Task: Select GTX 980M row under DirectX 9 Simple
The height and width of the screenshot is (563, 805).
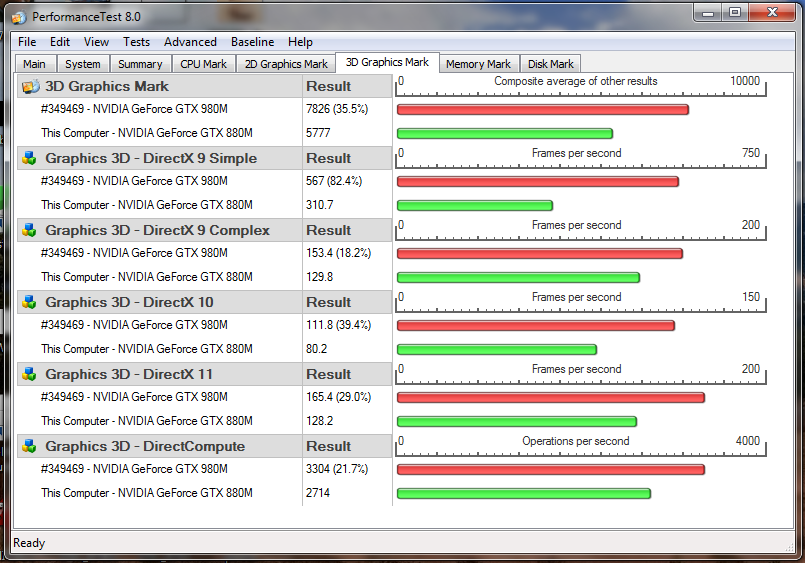Action: (134, 181)
